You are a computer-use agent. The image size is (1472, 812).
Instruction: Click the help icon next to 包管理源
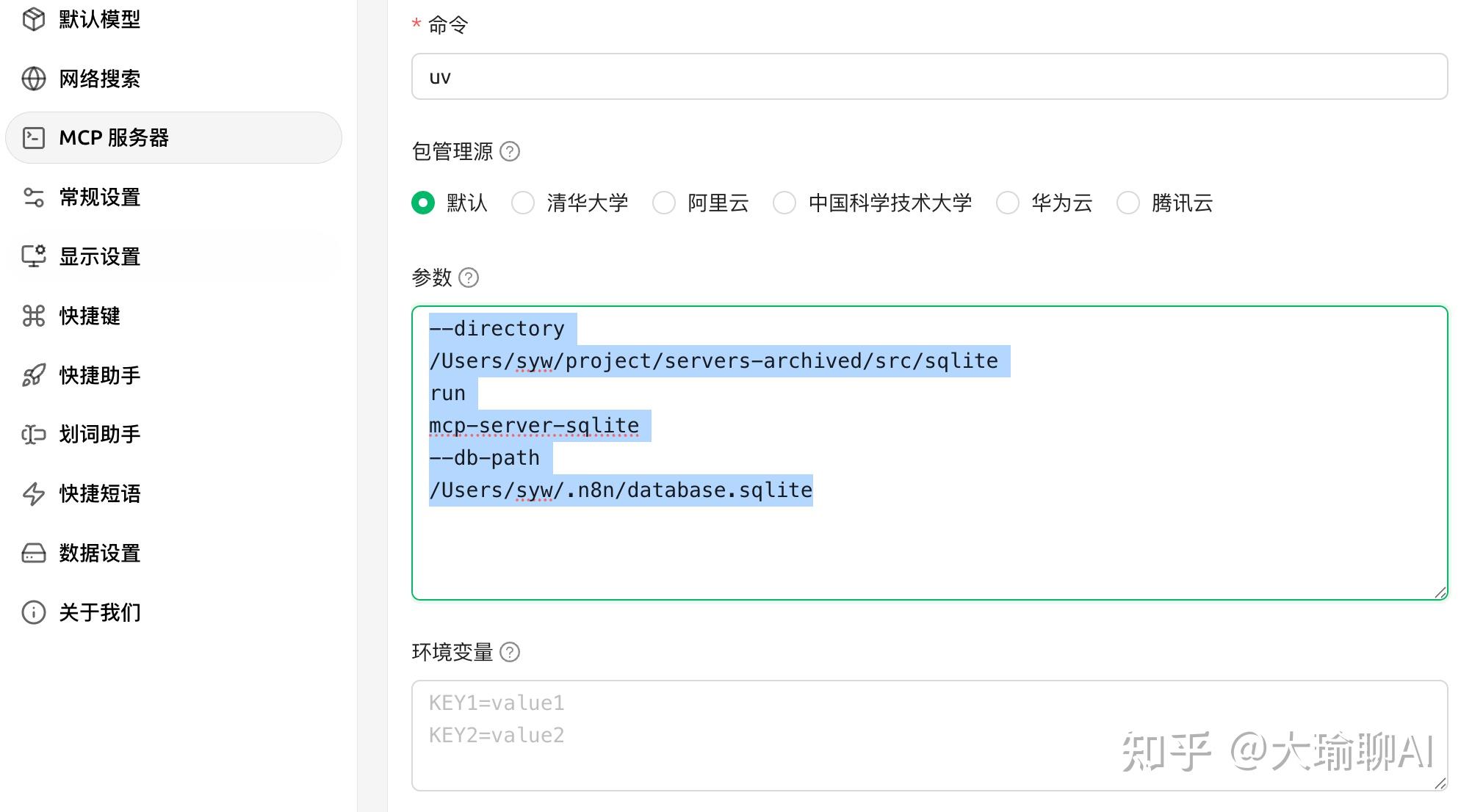click(x=510, y=151)
